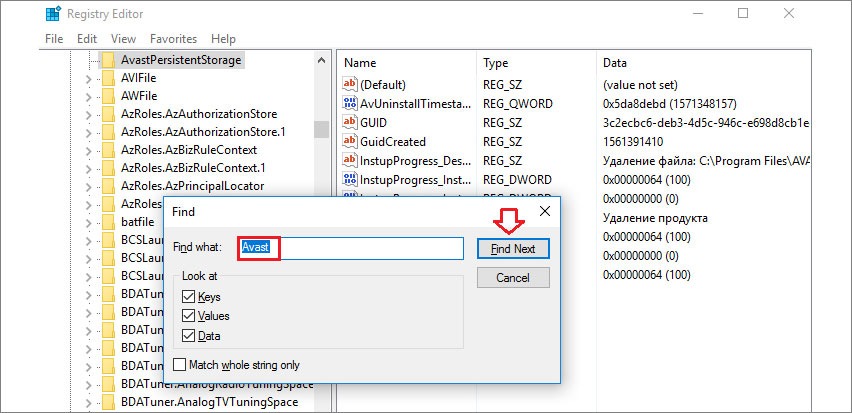Expand BDATuner.AnalogTVTuningSpace node
Viewport: 852px width, 413px height.
89,403
